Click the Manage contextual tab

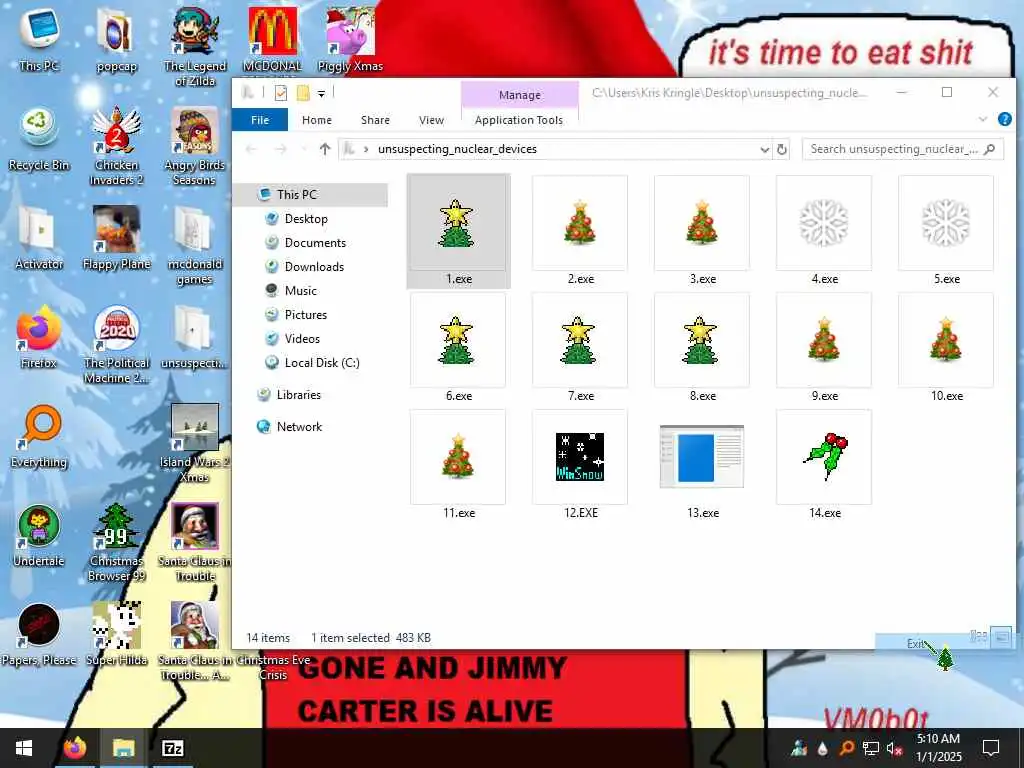(520, 95)
